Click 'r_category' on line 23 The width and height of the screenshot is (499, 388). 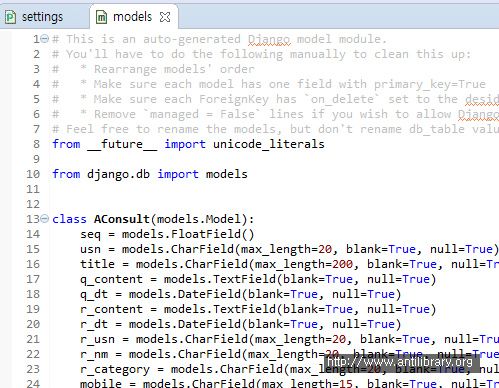(115, 369)
